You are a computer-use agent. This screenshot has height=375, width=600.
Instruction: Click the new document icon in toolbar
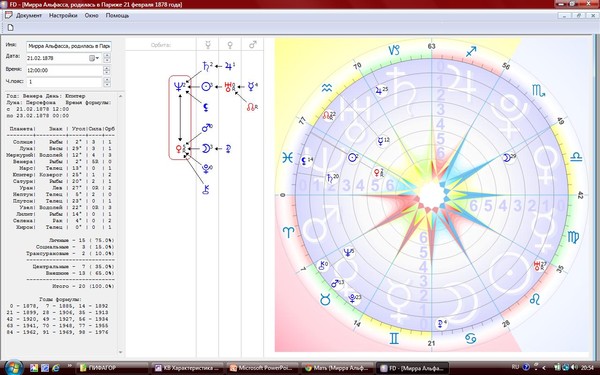click(11, 28)
